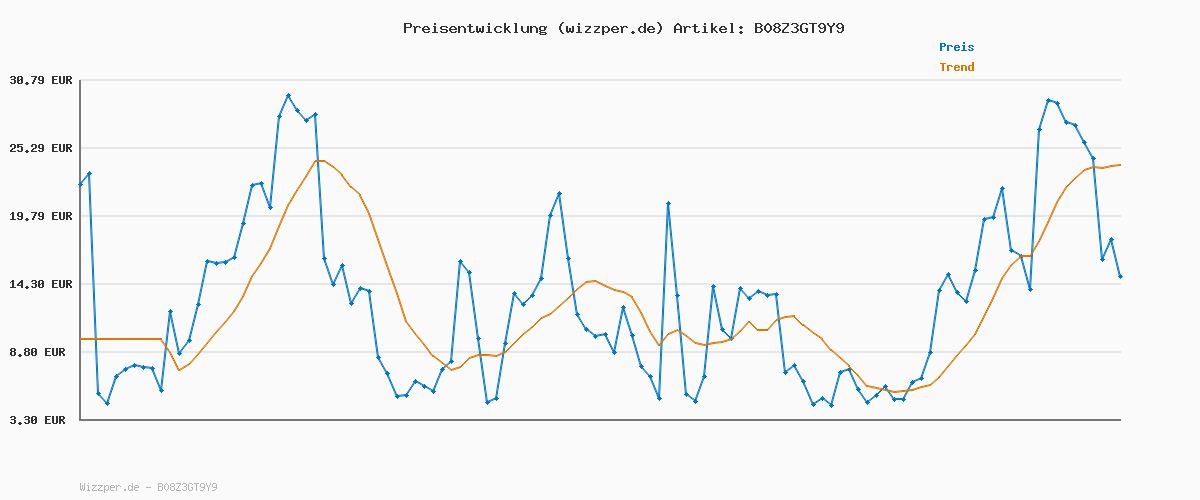1200x500 pixels.
Task: Click the isolated blue spike mid-chart
Action: coord(668,204)
